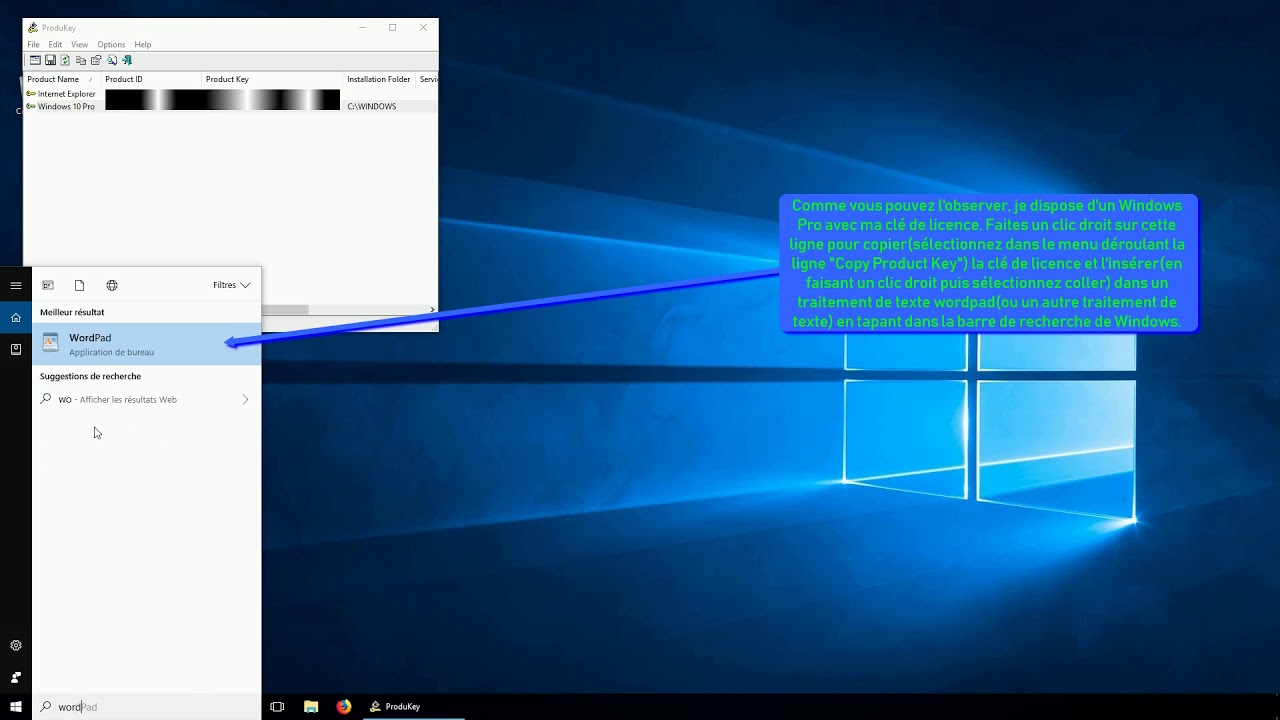Screen dimensions: 1280x720
Task: Click the 'Meilleur résultat' heading
Action: pos(72,312)
